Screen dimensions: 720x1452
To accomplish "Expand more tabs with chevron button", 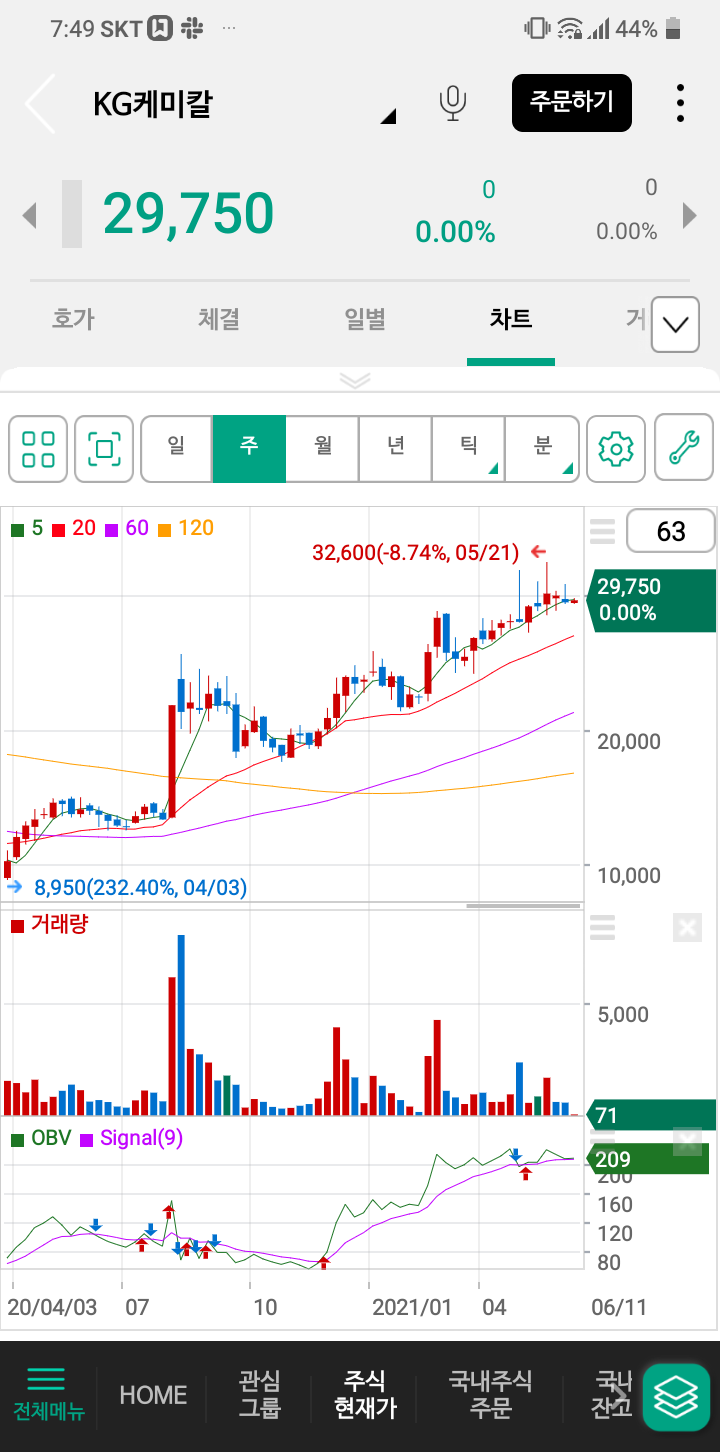I will (x=675, y=324).
